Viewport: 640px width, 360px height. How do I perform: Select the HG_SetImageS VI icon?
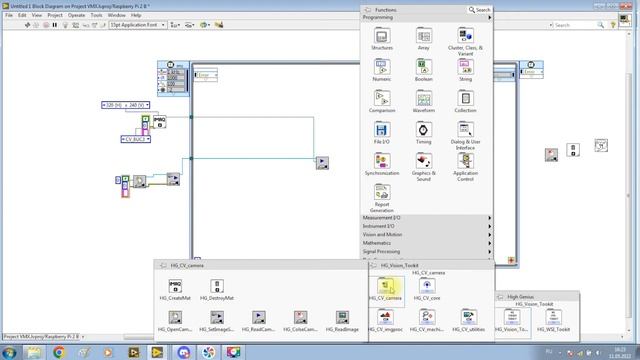click(x=217, y=317)
